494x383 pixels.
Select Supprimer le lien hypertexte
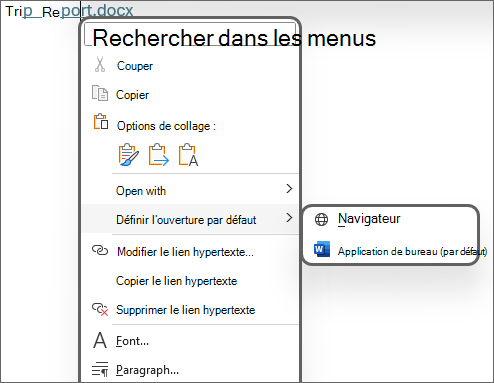[x=190, y=310]
